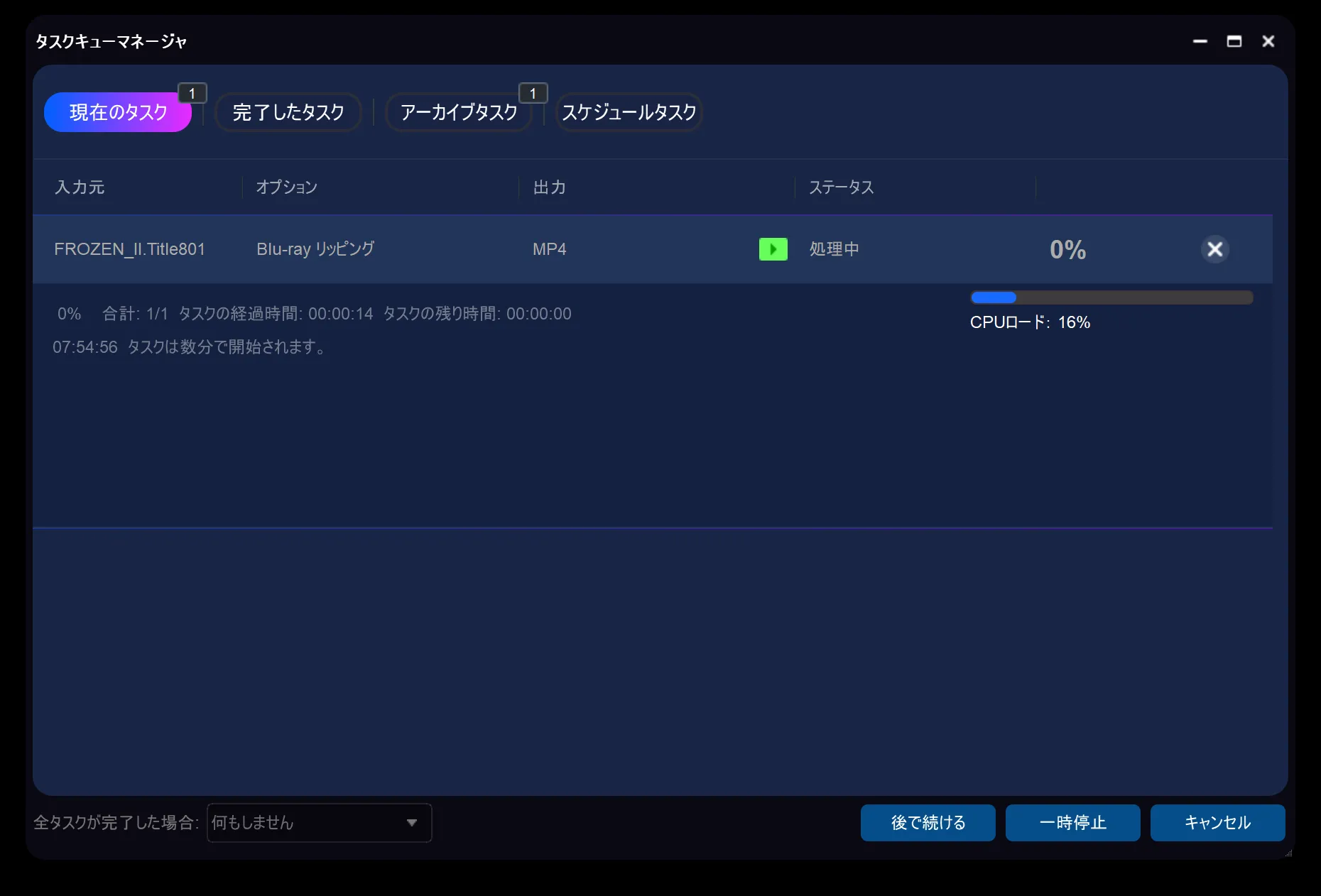Click the CPUロード: 16% label
The height and width of the screenshot is (896, 1321).
pyautogui.click(x=1030, y=322)
